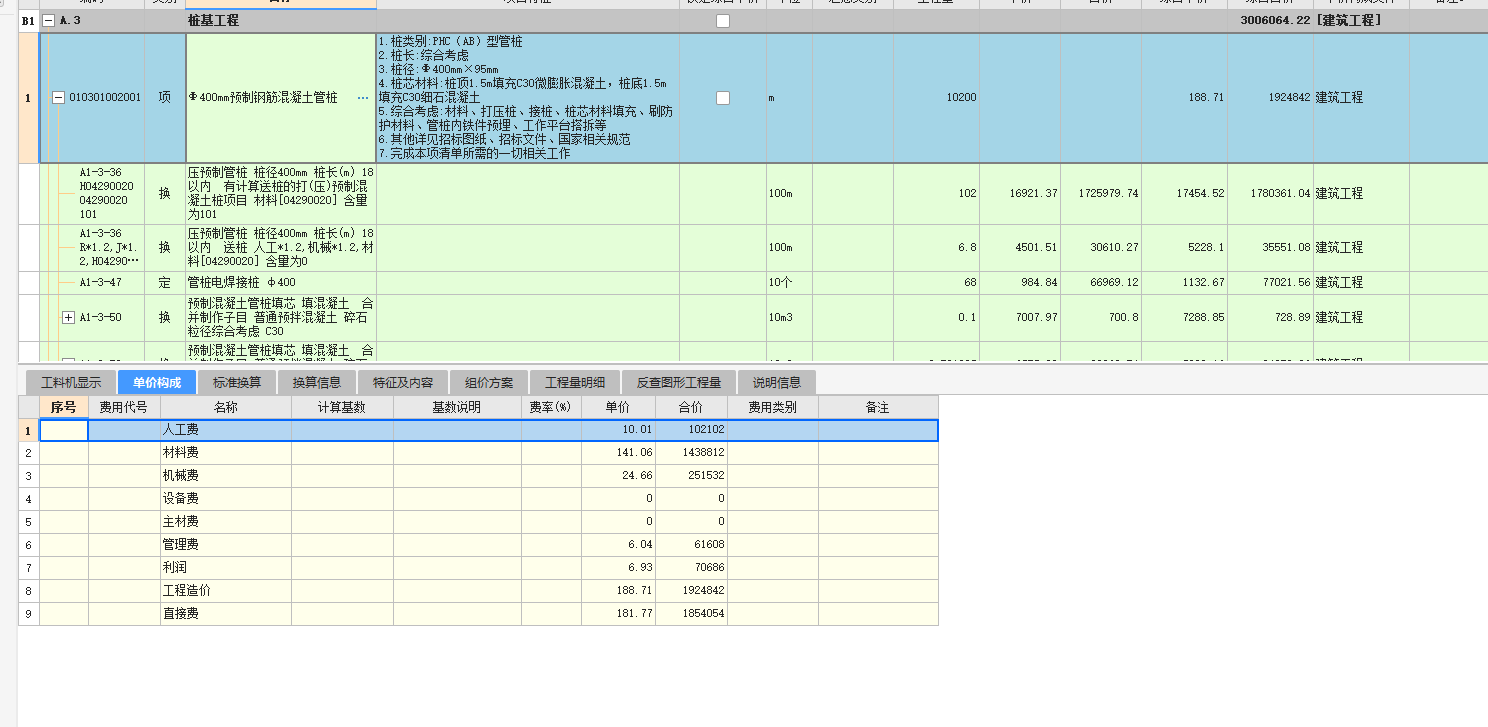This screenshot has width=1488, height=727.
Task: Select the 工程造价 row
Action: click(x=479, y=591)
